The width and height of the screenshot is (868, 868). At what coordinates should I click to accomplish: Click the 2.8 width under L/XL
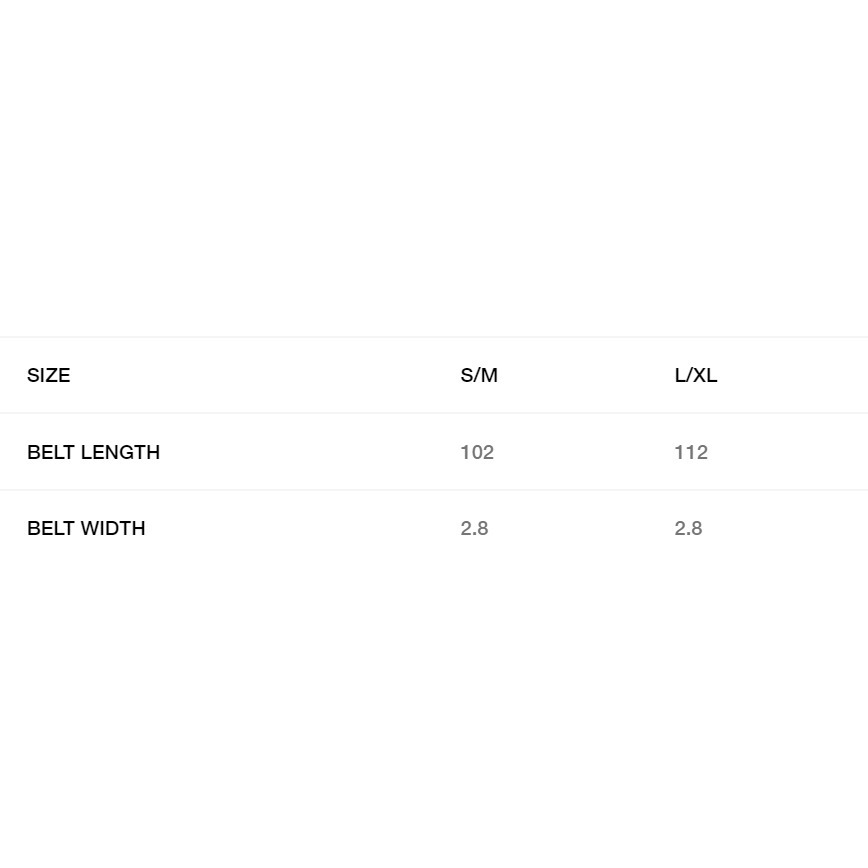coord(688,528)
